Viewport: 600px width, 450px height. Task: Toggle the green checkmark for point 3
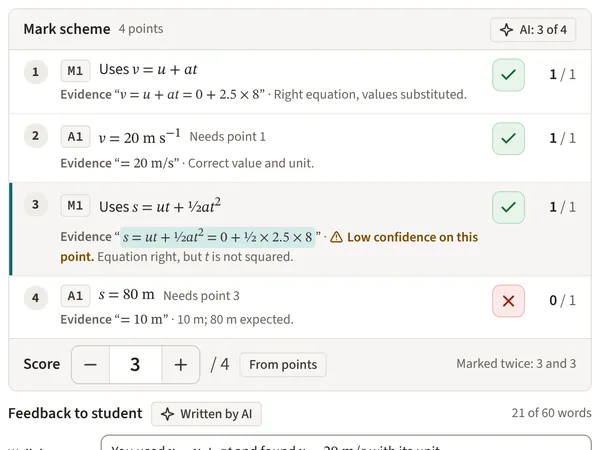[x=508, y=207]
